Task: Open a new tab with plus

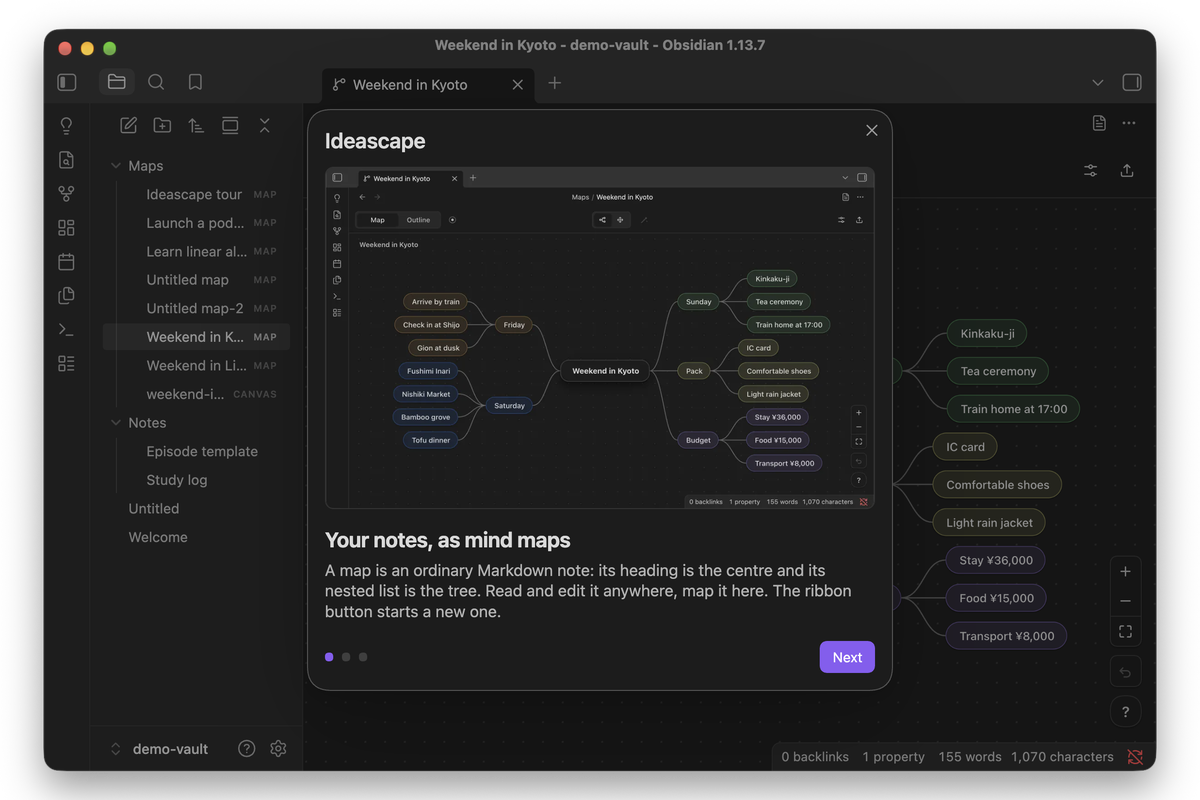Action: [555, 83]
